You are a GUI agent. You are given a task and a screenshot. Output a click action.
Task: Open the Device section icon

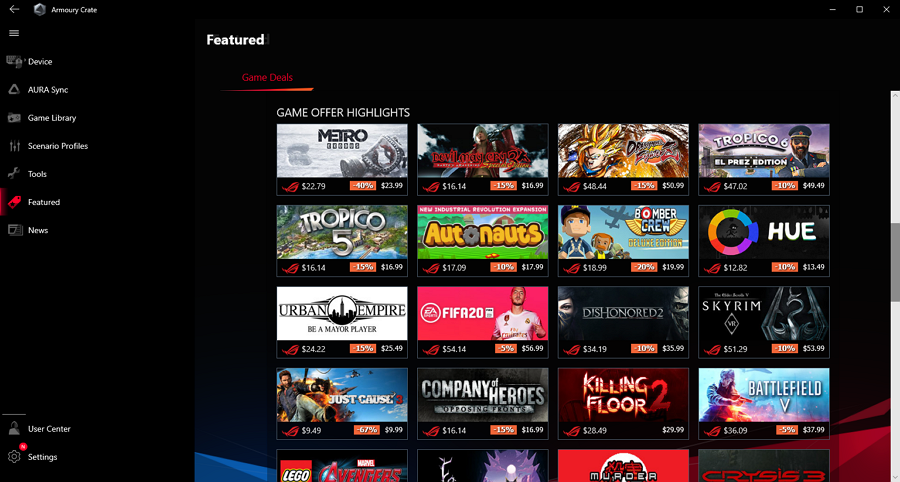(x=14, y=61)
